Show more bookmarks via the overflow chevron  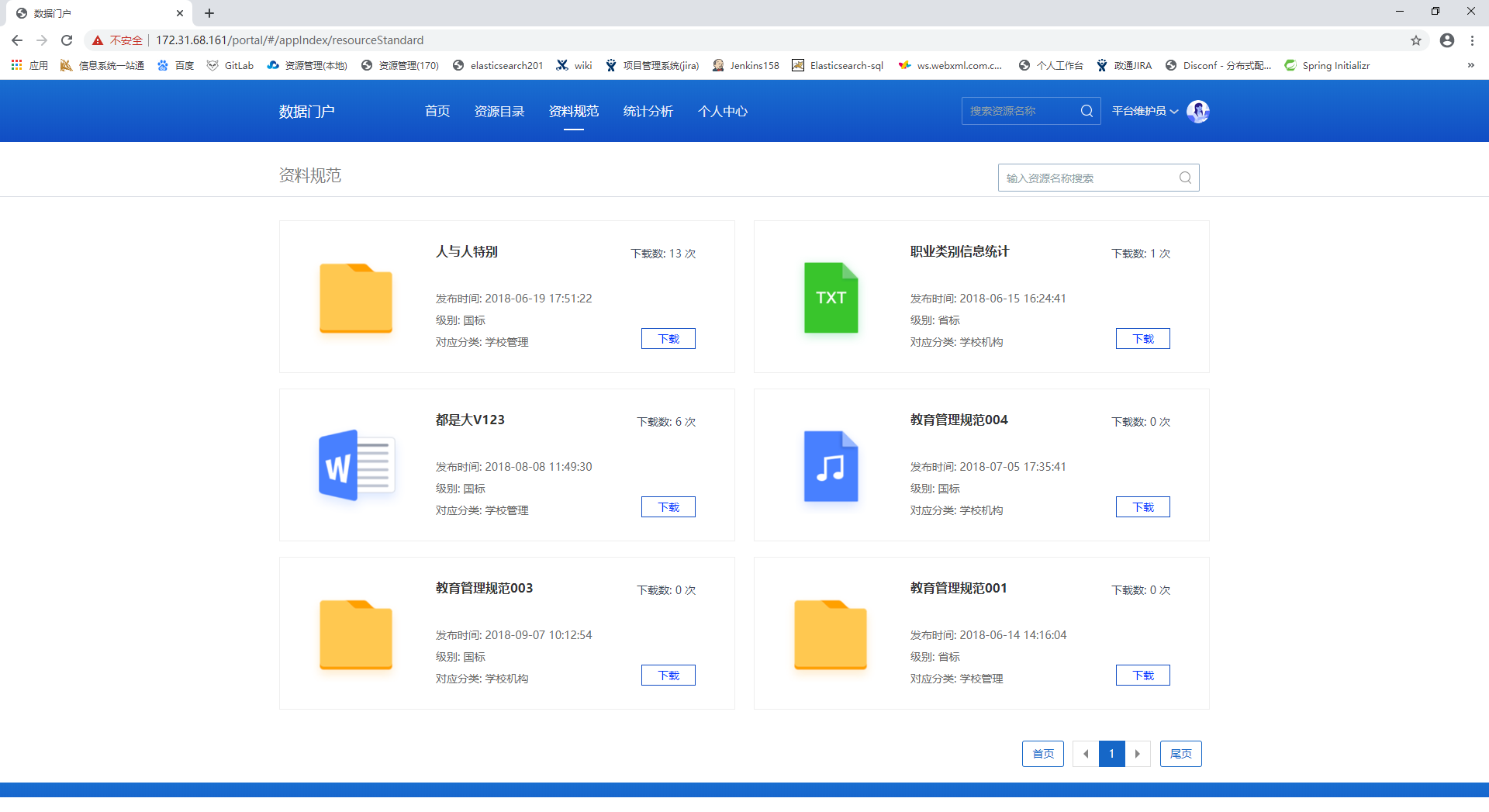tap(1470, 65)
